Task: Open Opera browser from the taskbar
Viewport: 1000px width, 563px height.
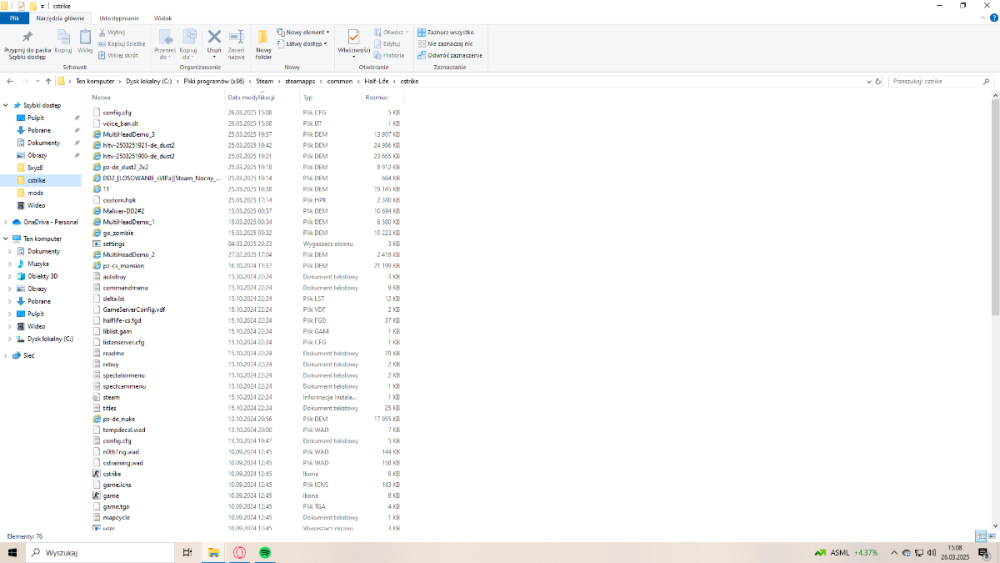Action: [239, 552]
